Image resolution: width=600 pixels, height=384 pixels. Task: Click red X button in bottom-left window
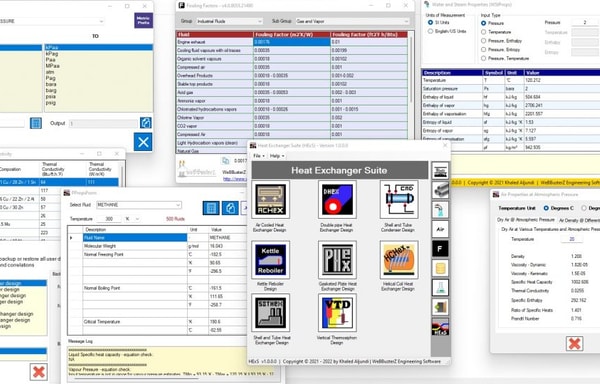pos(39,371)
